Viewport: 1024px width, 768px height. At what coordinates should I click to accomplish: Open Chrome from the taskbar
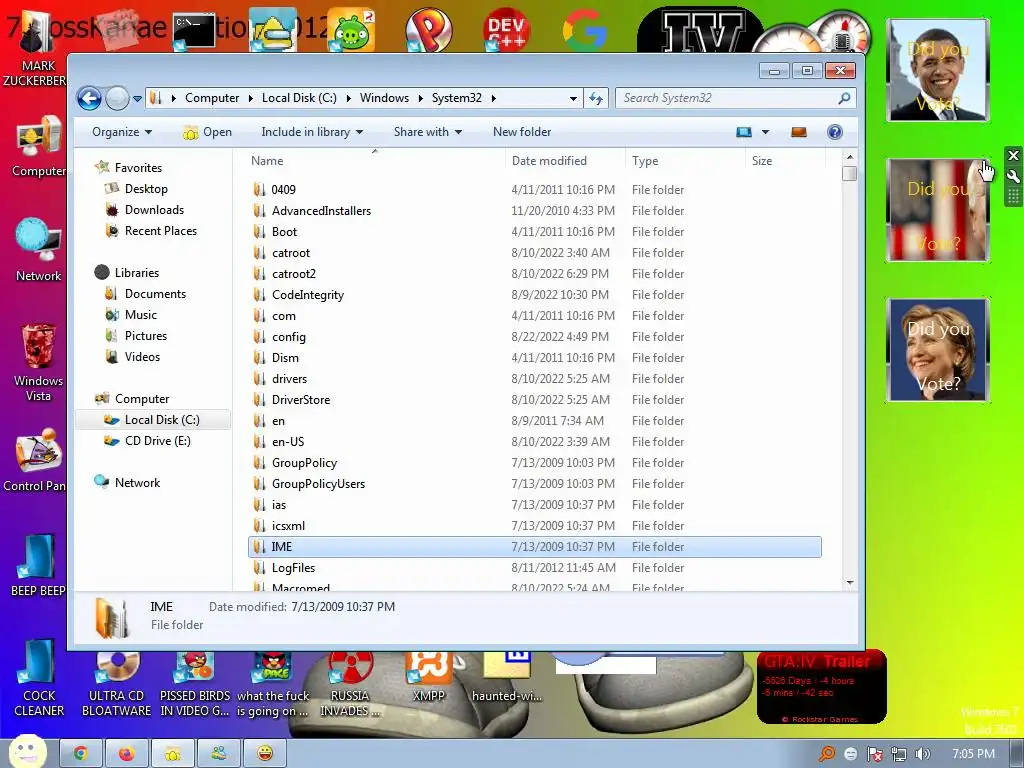[81, 754]
